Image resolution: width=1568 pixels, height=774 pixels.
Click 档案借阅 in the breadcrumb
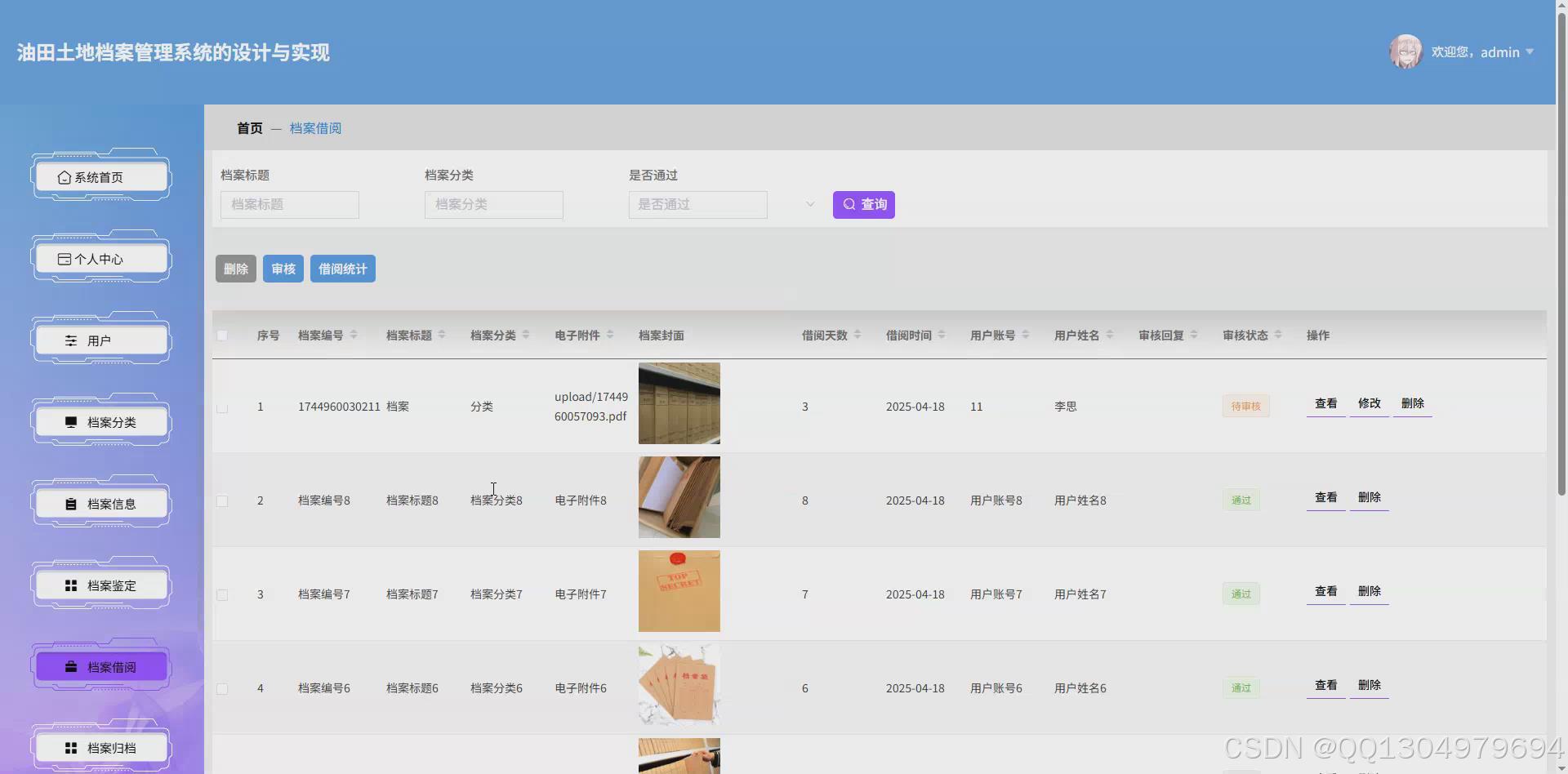(315, 128)
